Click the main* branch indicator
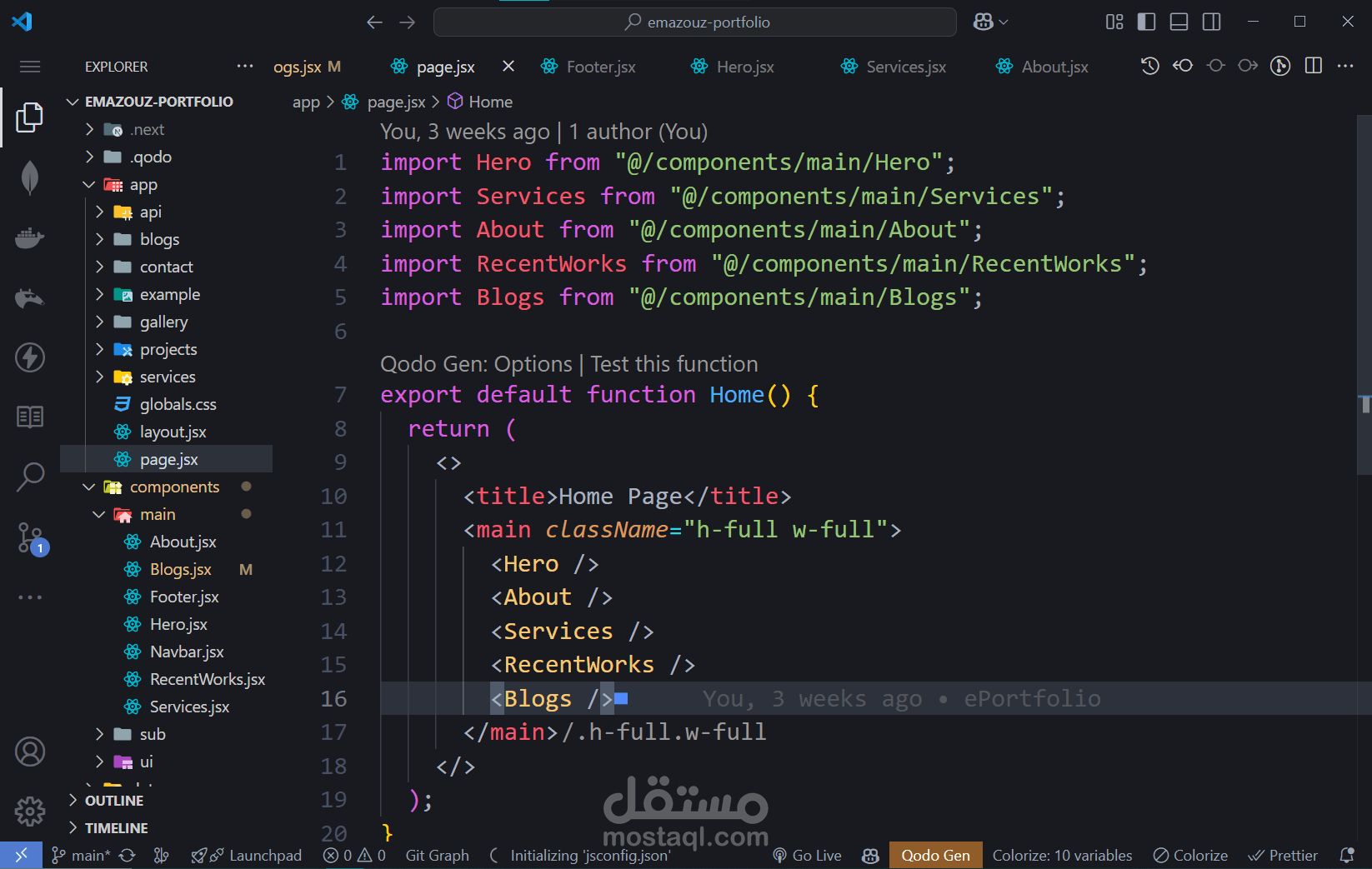This screenshot has height=869, width=1372. (x=81, y=856)
